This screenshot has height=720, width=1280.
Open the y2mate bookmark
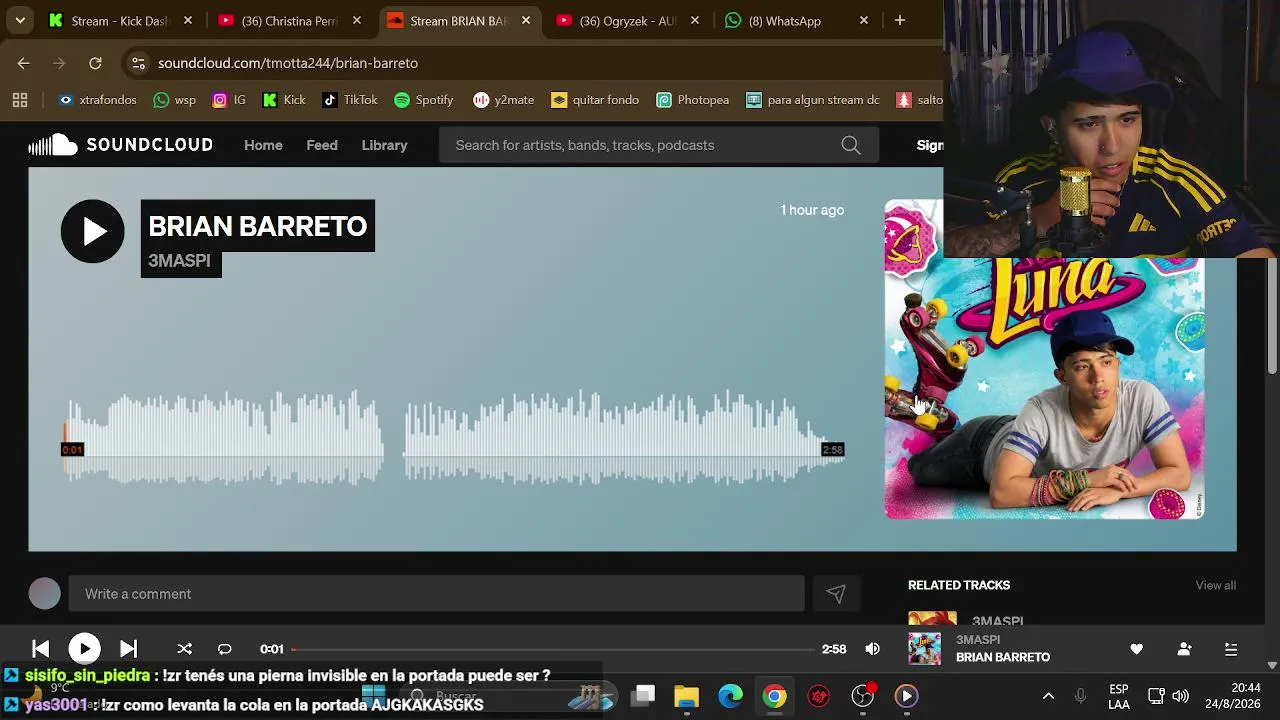504,100
